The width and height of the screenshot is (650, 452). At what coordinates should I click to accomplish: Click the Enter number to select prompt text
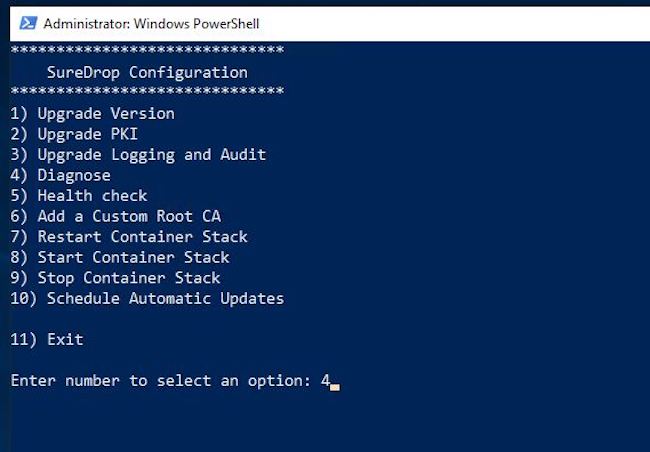click(x=160, y=380)
